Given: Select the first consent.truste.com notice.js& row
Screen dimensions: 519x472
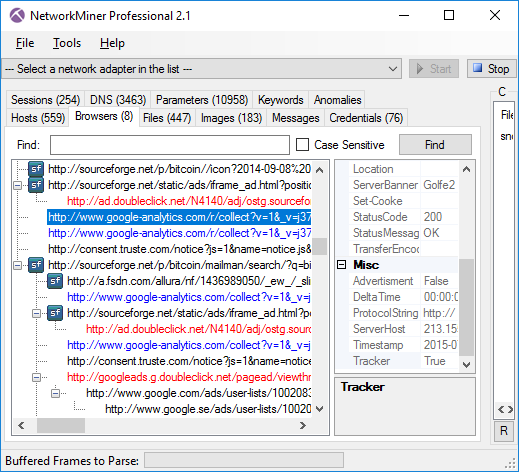Looking at the screenshot, I should (x=180, y=249).
